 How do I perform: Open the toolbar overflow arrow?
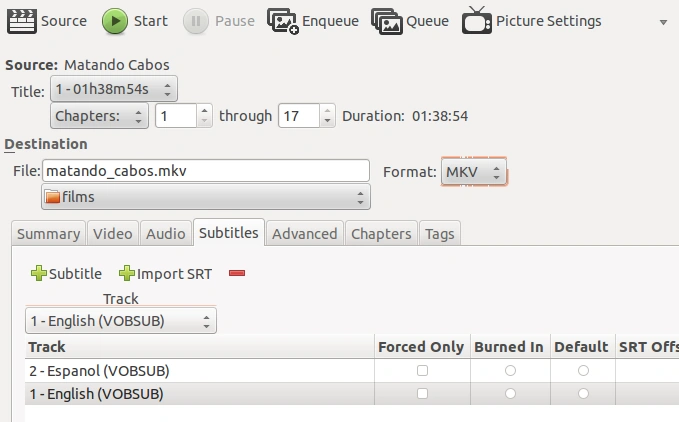tap(663, 21)
